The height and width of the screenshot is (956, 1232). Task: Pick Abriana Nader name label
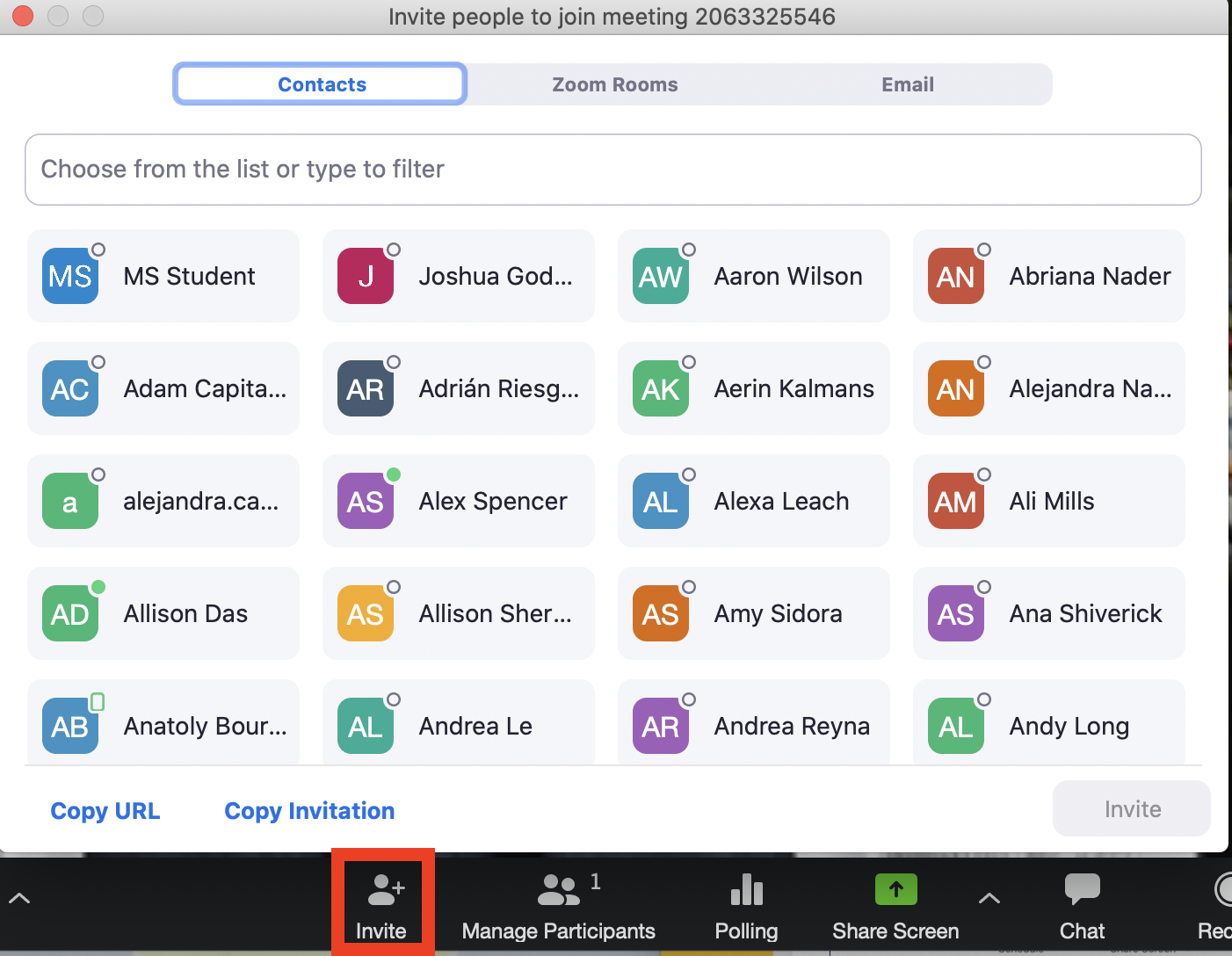(x=1090, y=276)
